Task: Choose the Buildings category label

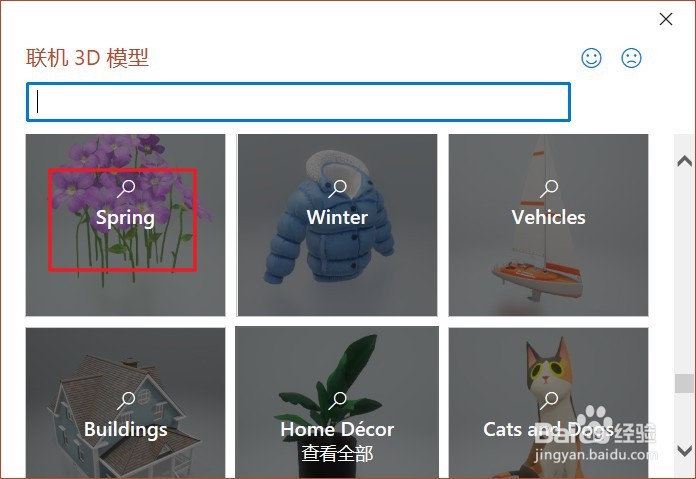Action: coord(126,429)
